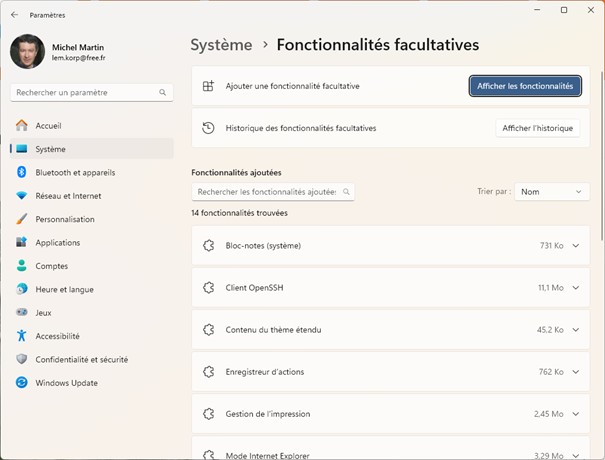Expand the Bloc-notes (système) entry
Screen dimensions: 605x460
coord(576,245)
